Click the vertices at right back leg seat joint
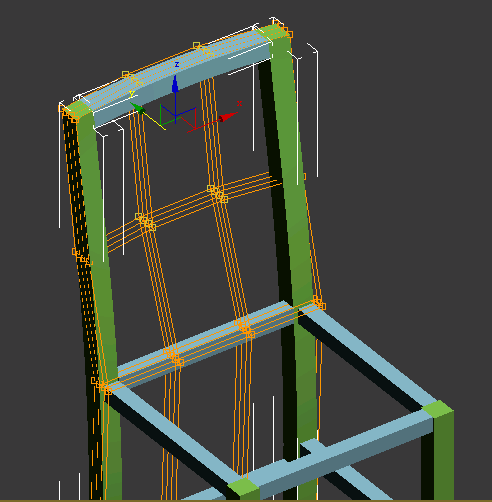This screenshot has height=502, width=492. pyautogui.click(x=319, y=303)
